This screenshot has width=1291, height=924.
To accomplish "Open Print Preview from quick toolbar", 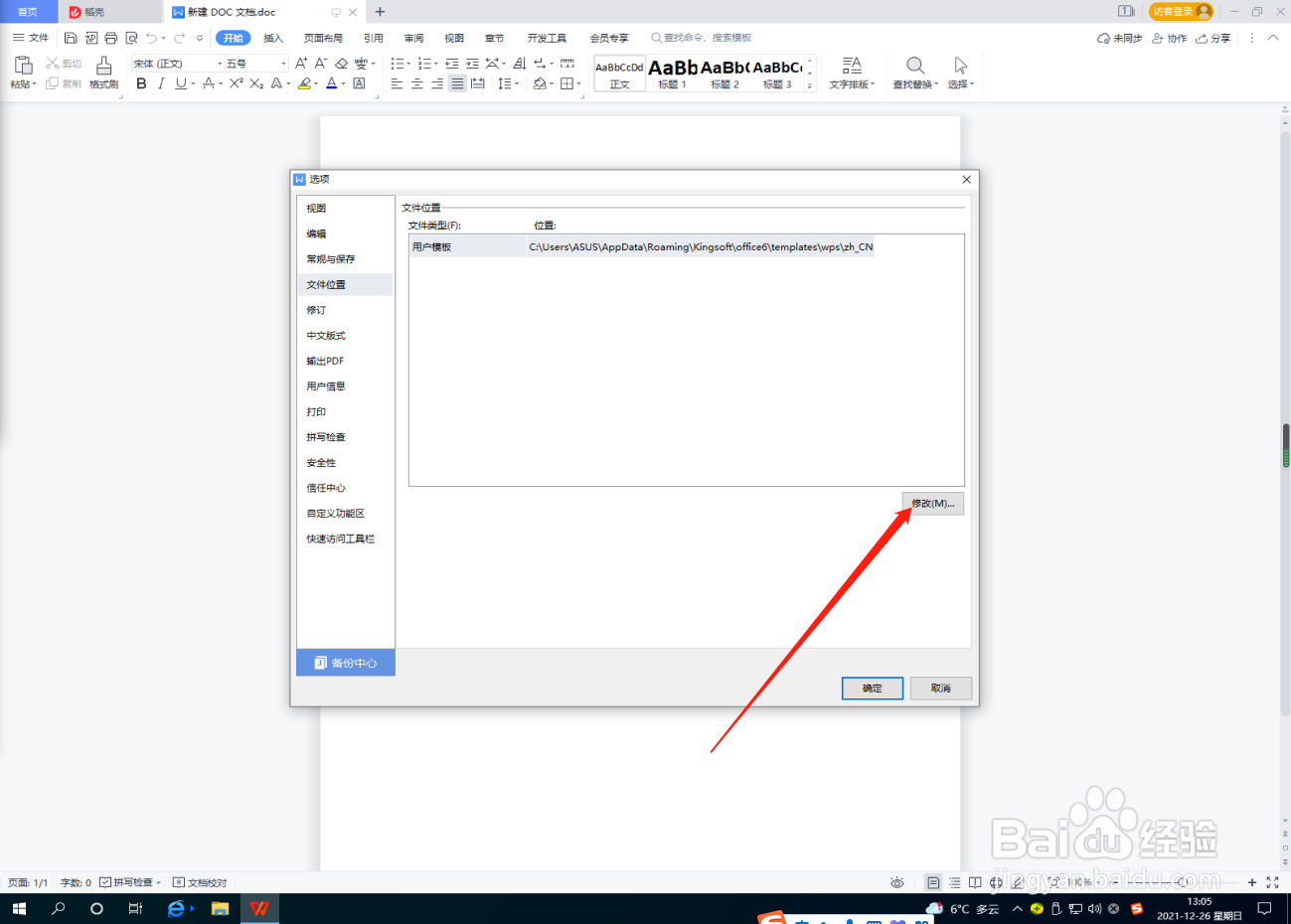I will [131, 38].
